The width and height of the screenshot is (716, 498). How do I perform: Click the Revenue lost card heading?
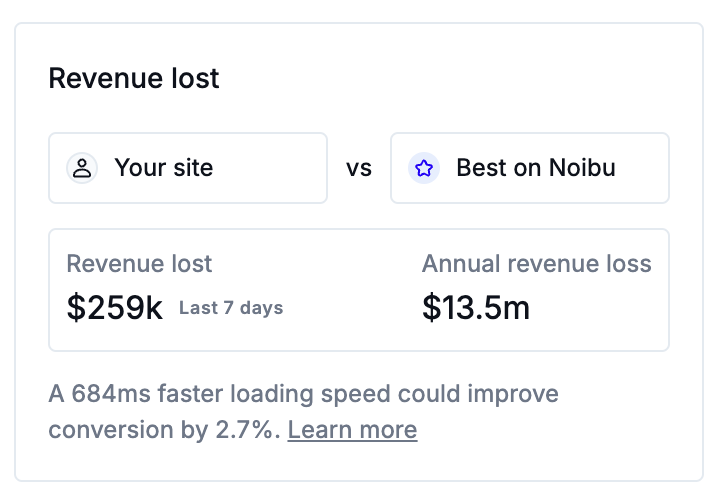pos(134,79)
